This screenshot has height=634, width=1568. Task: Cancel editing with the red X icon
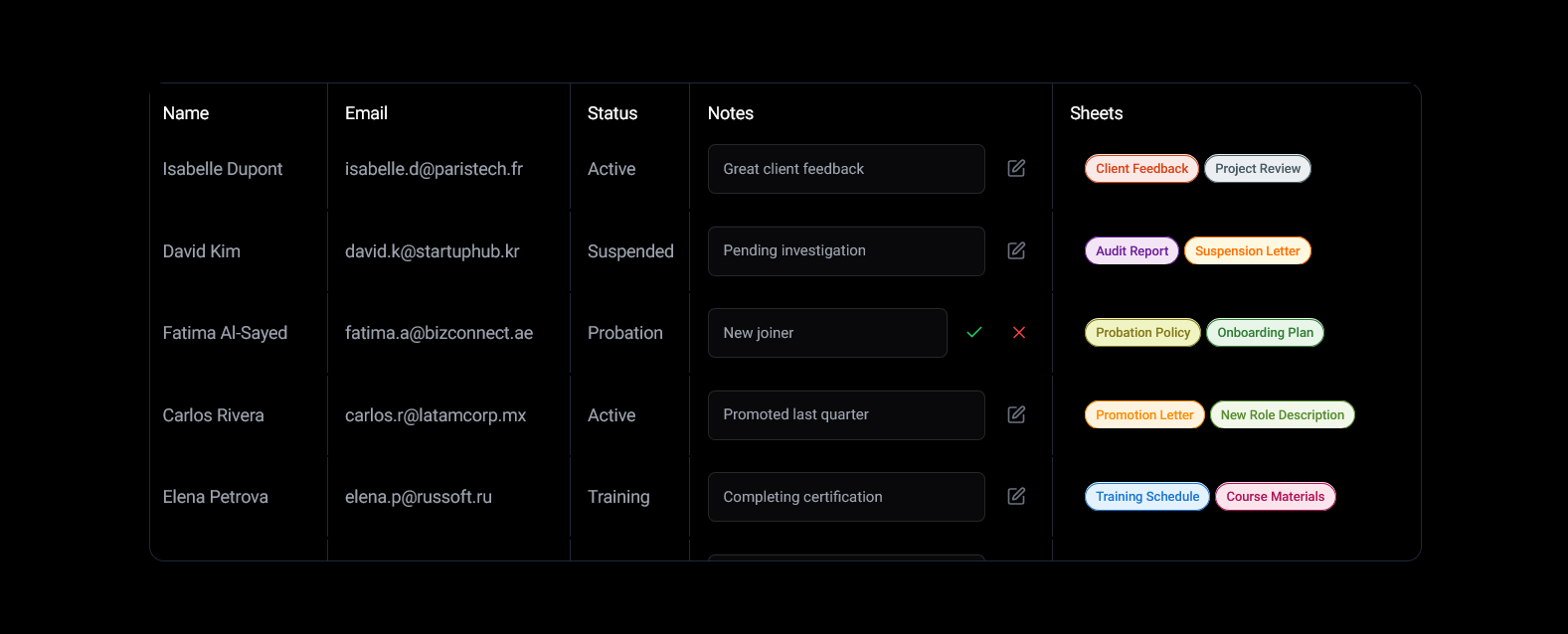pos(1019,333)
